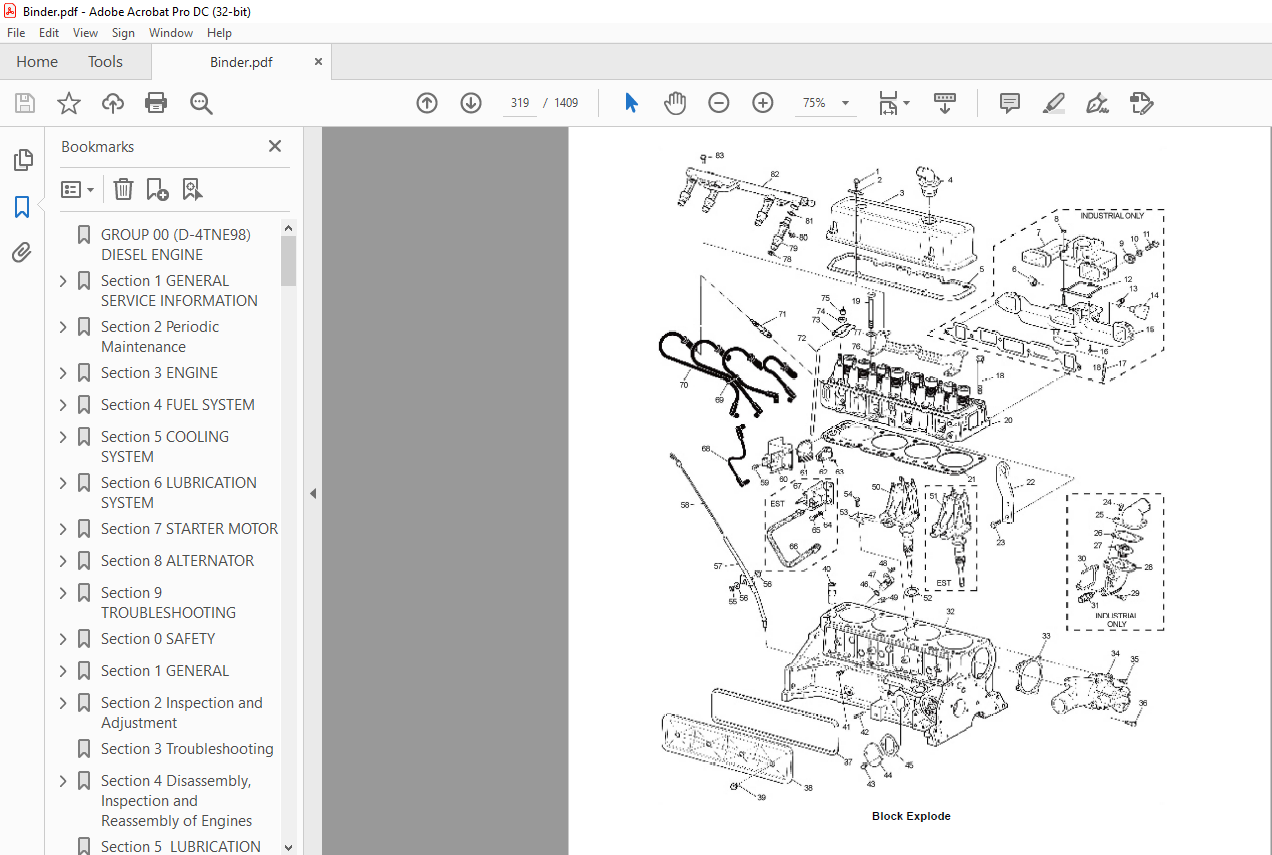
Task: Collapse the navigation pane with the arrow
Action: point(312,493)
